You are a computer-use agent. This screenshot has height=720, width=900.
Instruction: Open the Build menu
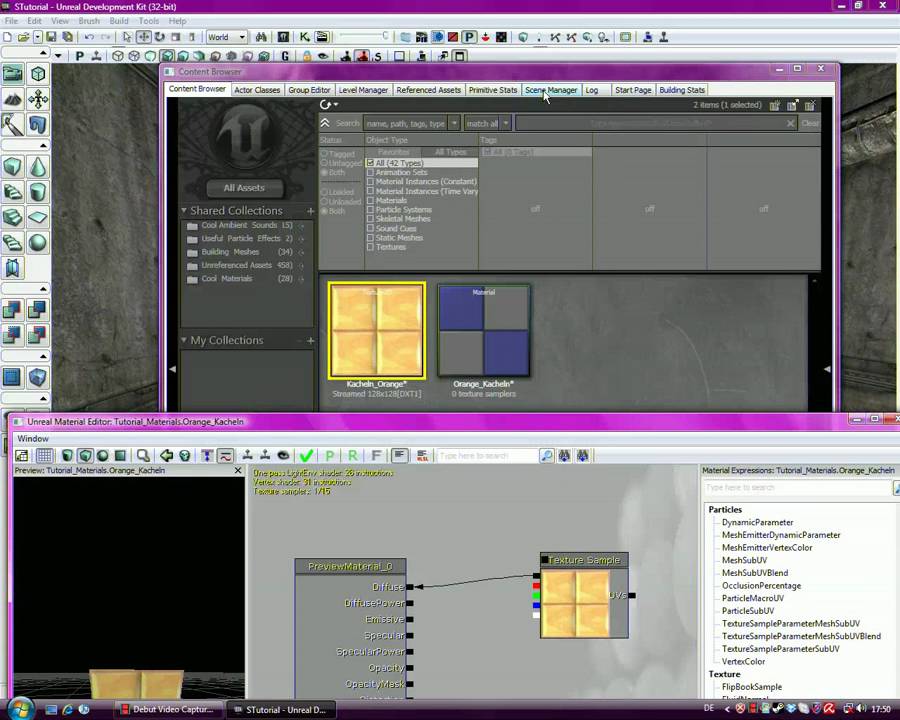click(119, 21)
